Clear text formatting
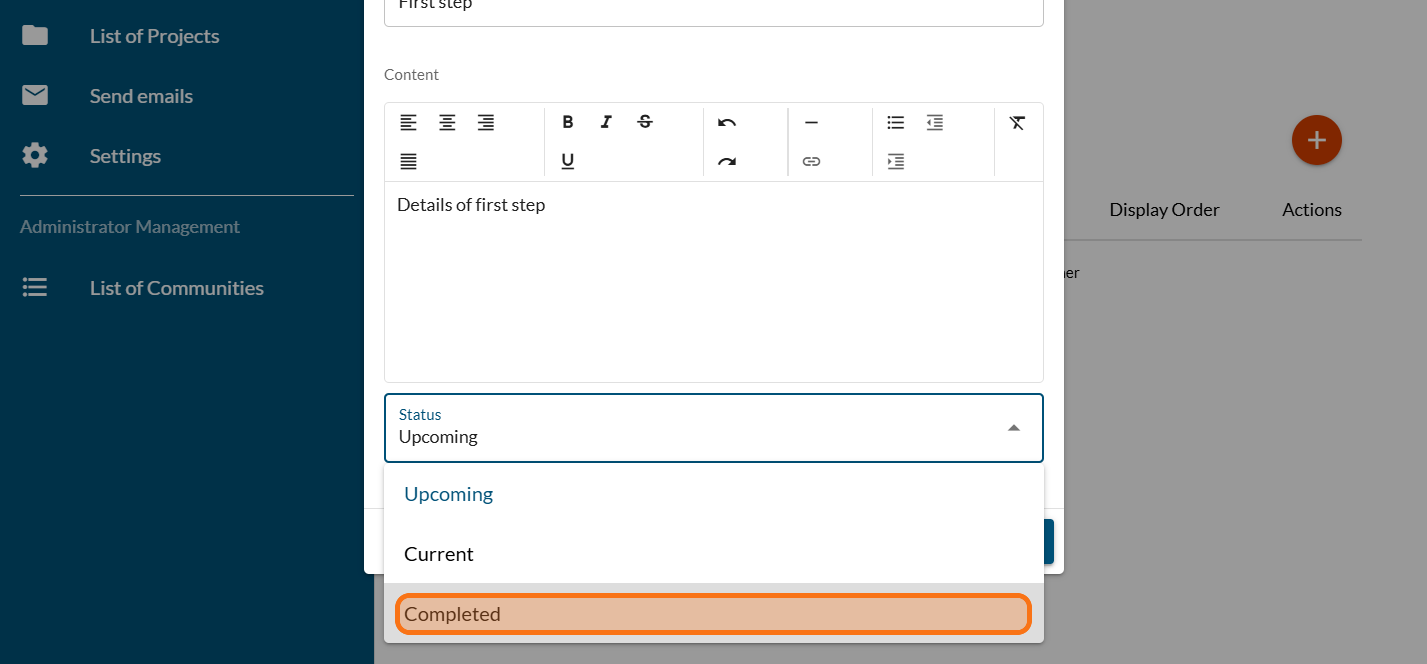The height and width of the screenshot is (664, 1427). (1017, 123)
